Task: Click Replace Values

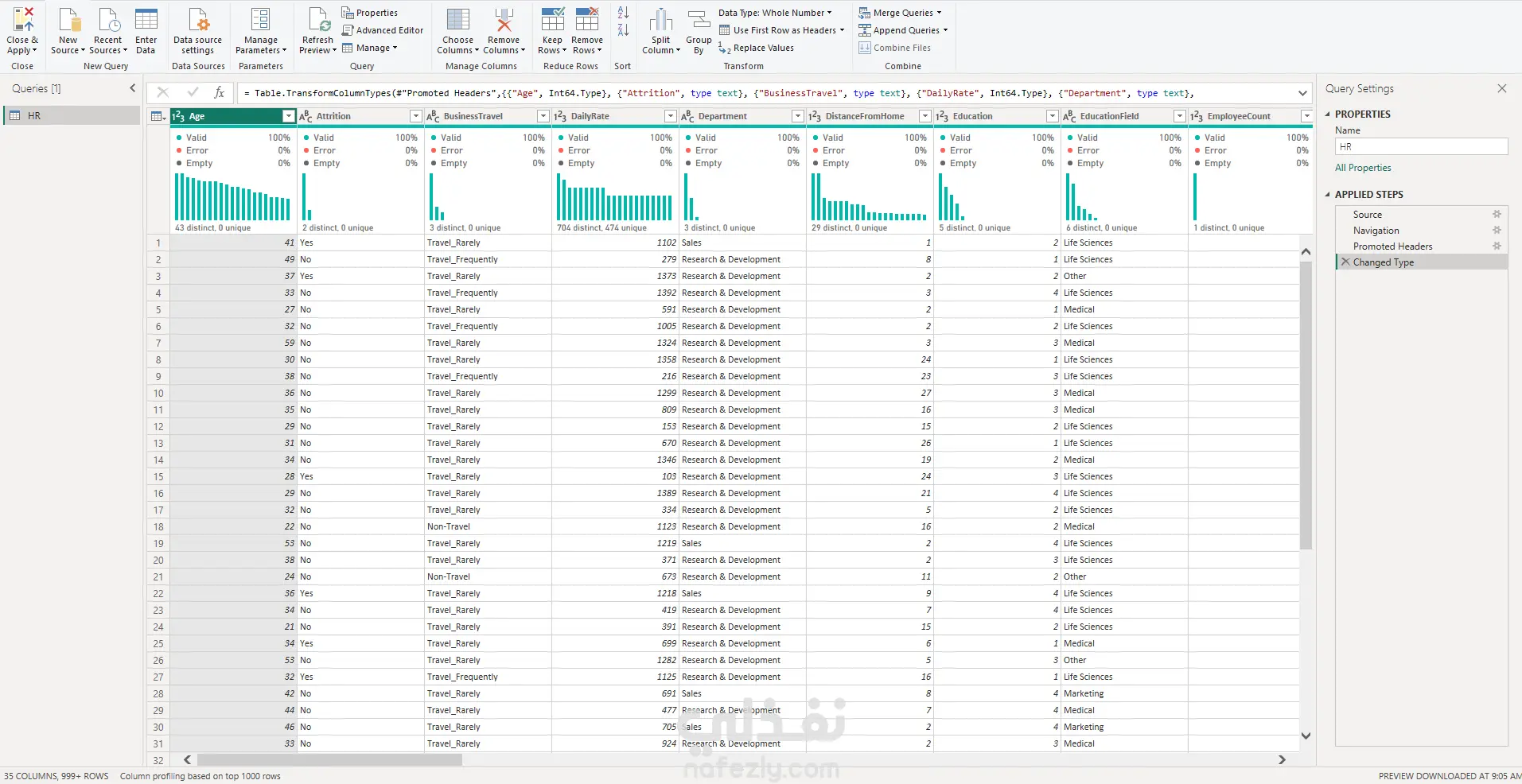Action: point(756,48)
